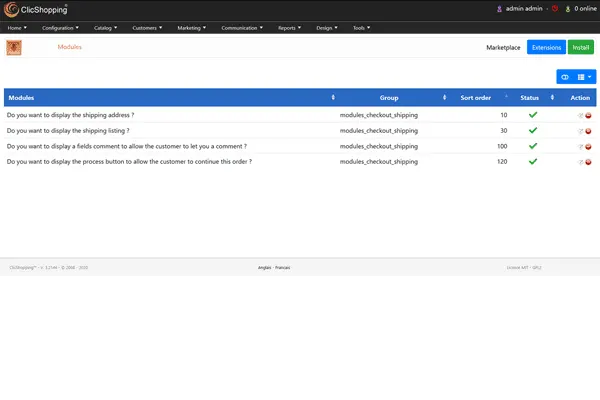Open the table columns dropdown
The width and height of the screenshot is (600, 400).
pos(584,76)
